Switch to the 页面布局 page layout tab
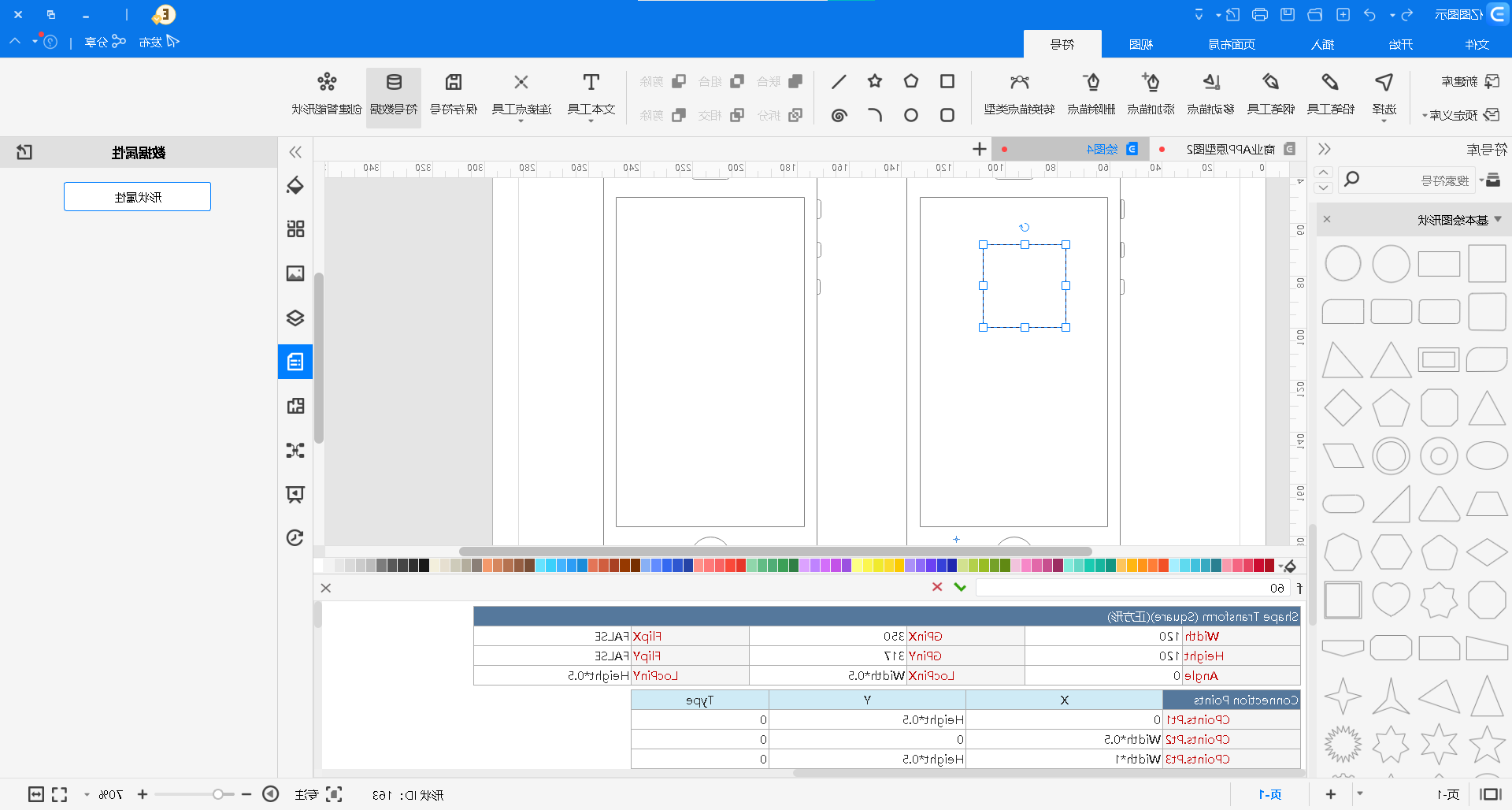This screenshot has height=810, width=1512. point(1232,44)
